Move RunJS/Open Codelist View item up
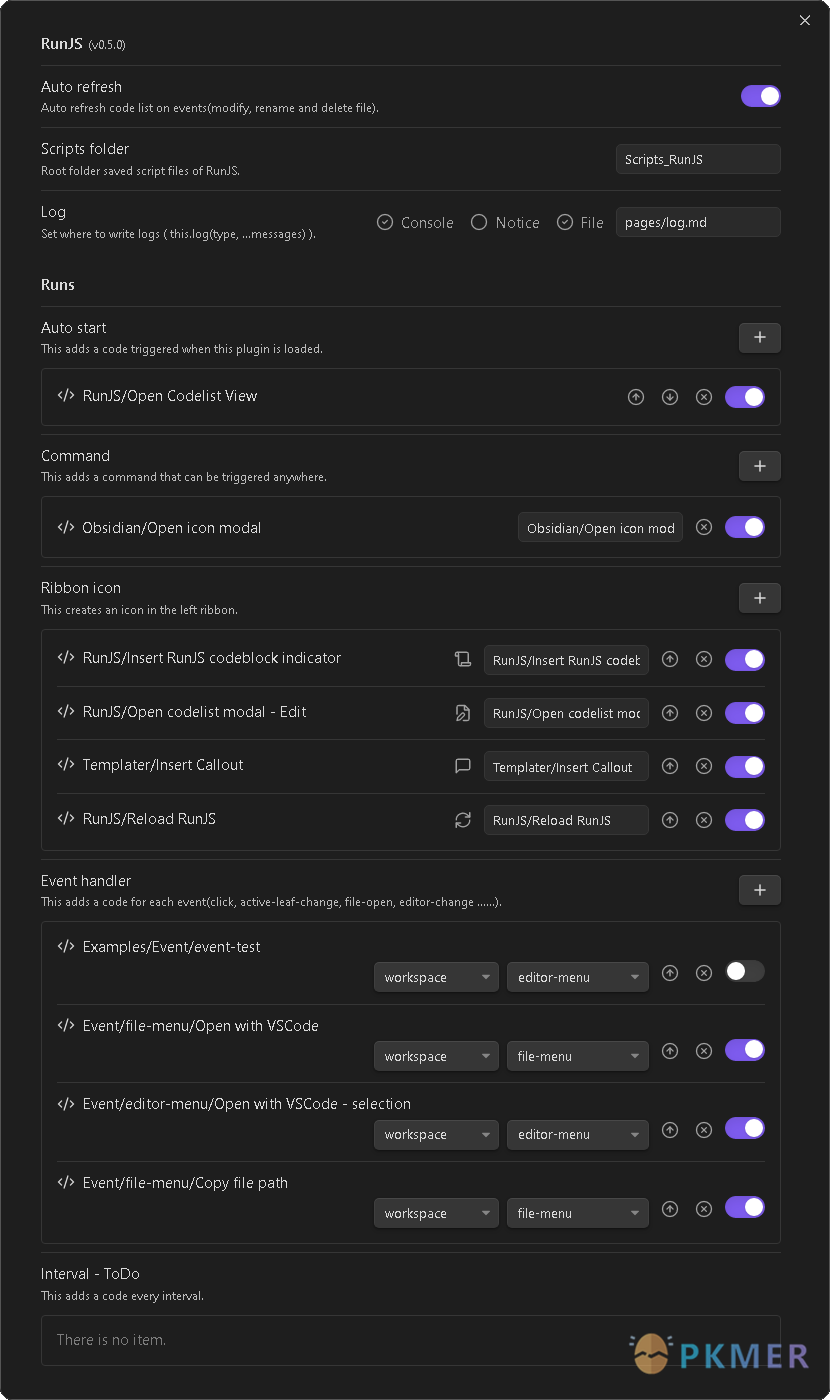This screenshot has height=1400, width=830. (636, 397)
